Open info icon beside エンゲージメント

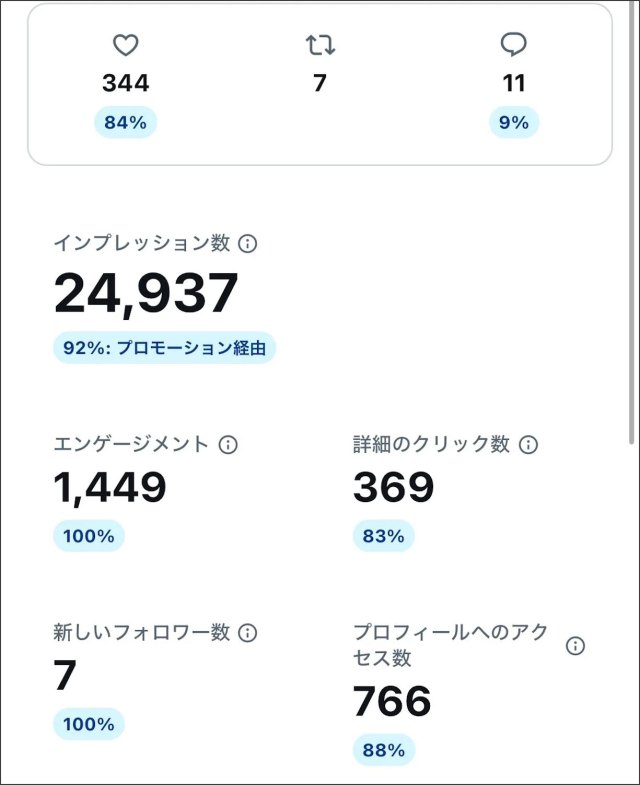point(228,444)
